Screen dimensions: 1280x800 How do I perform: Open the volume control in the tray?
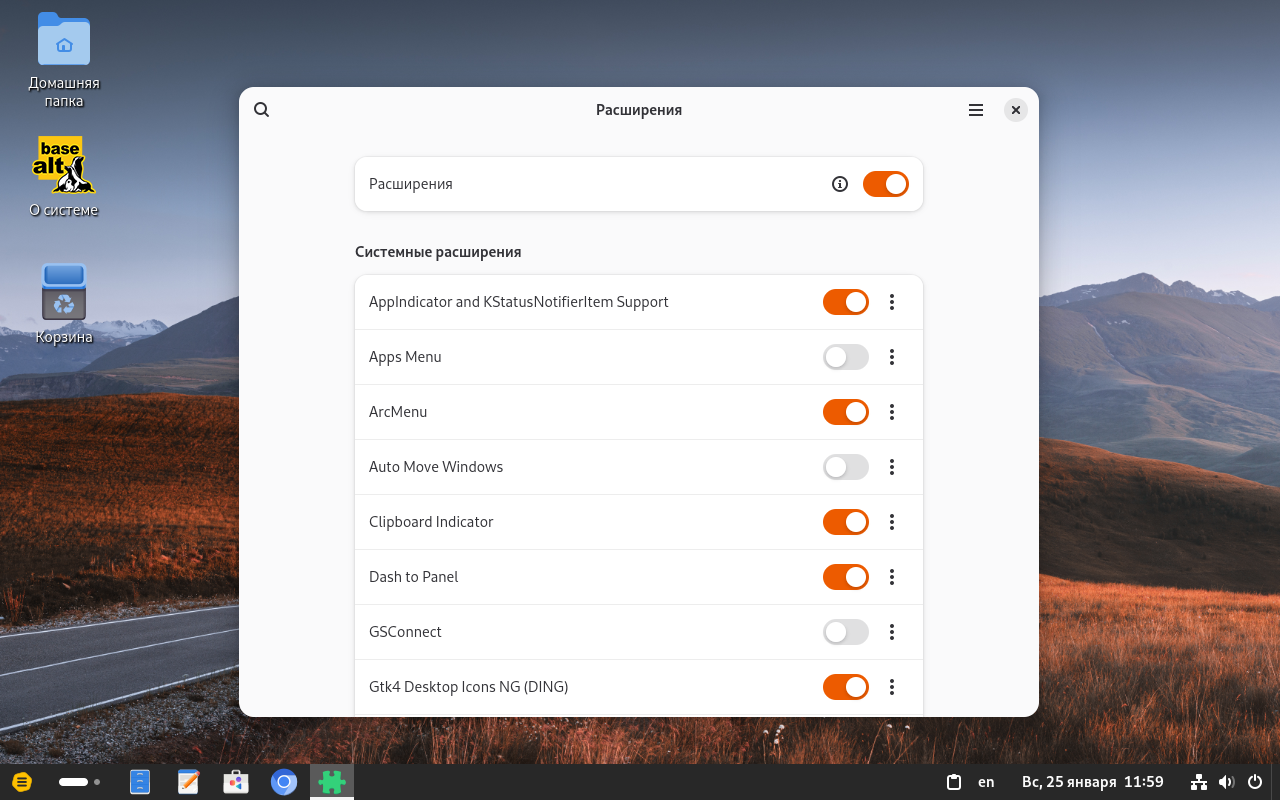point(1226,781)
